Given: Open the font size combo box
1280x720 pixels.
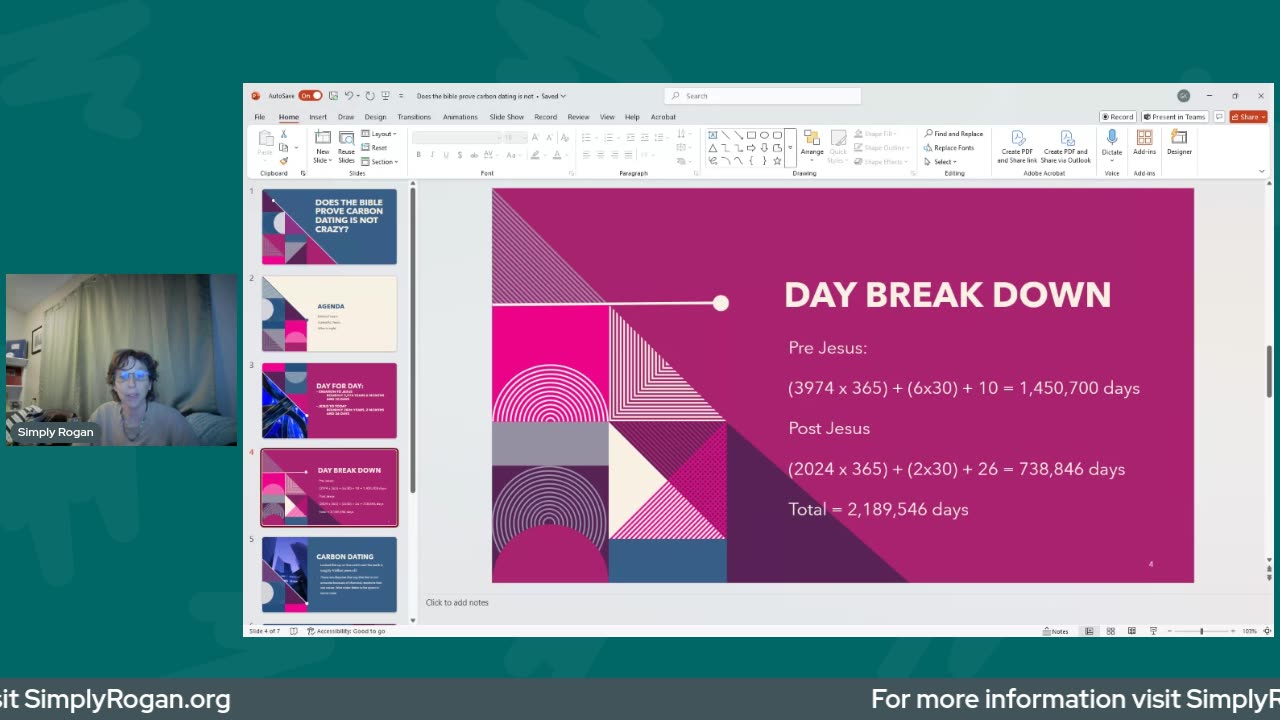Looking at the screenshot, I should [514, 137].
